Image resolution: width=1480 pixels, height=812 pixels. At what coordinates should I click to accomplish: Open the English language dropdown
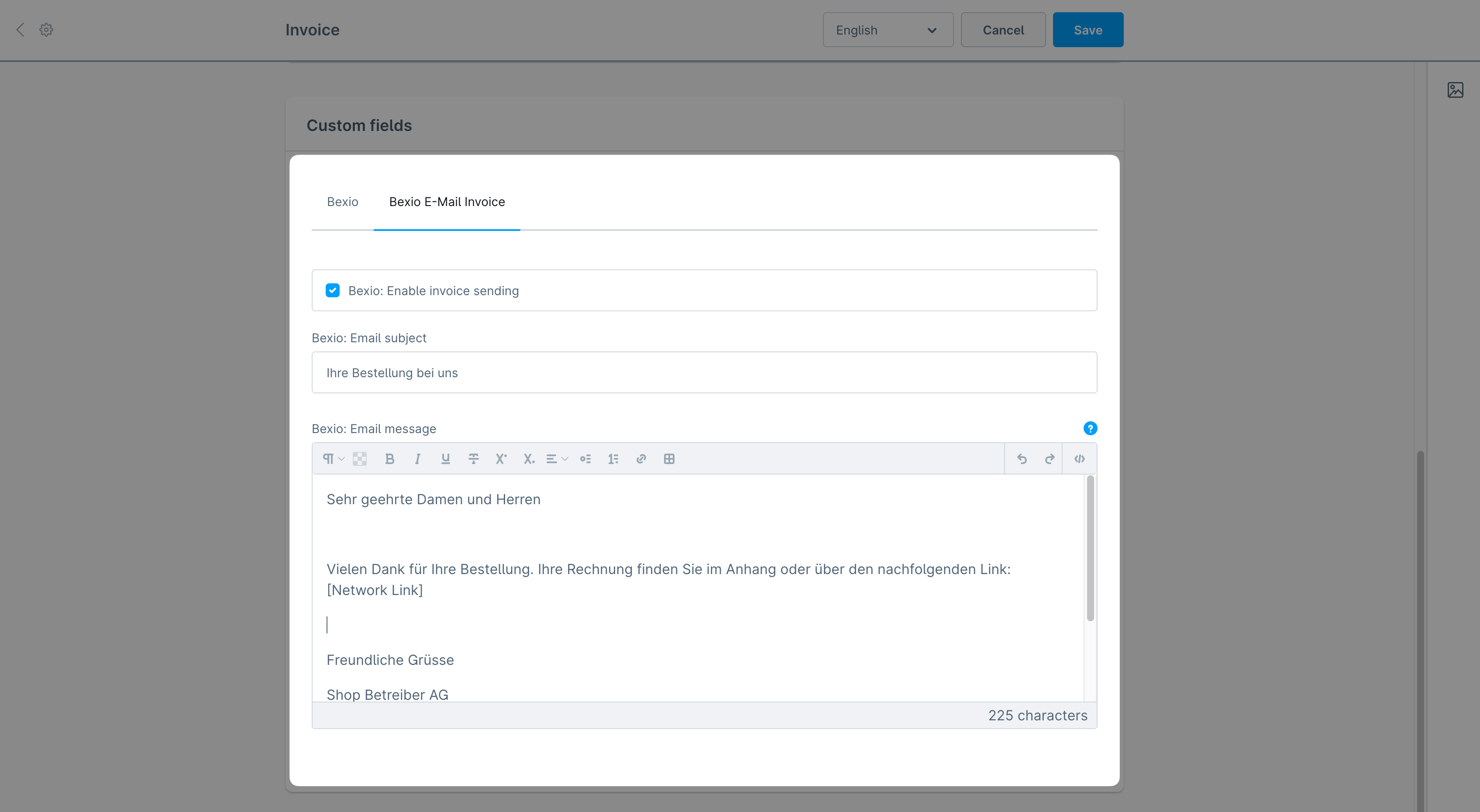point(888,29)
